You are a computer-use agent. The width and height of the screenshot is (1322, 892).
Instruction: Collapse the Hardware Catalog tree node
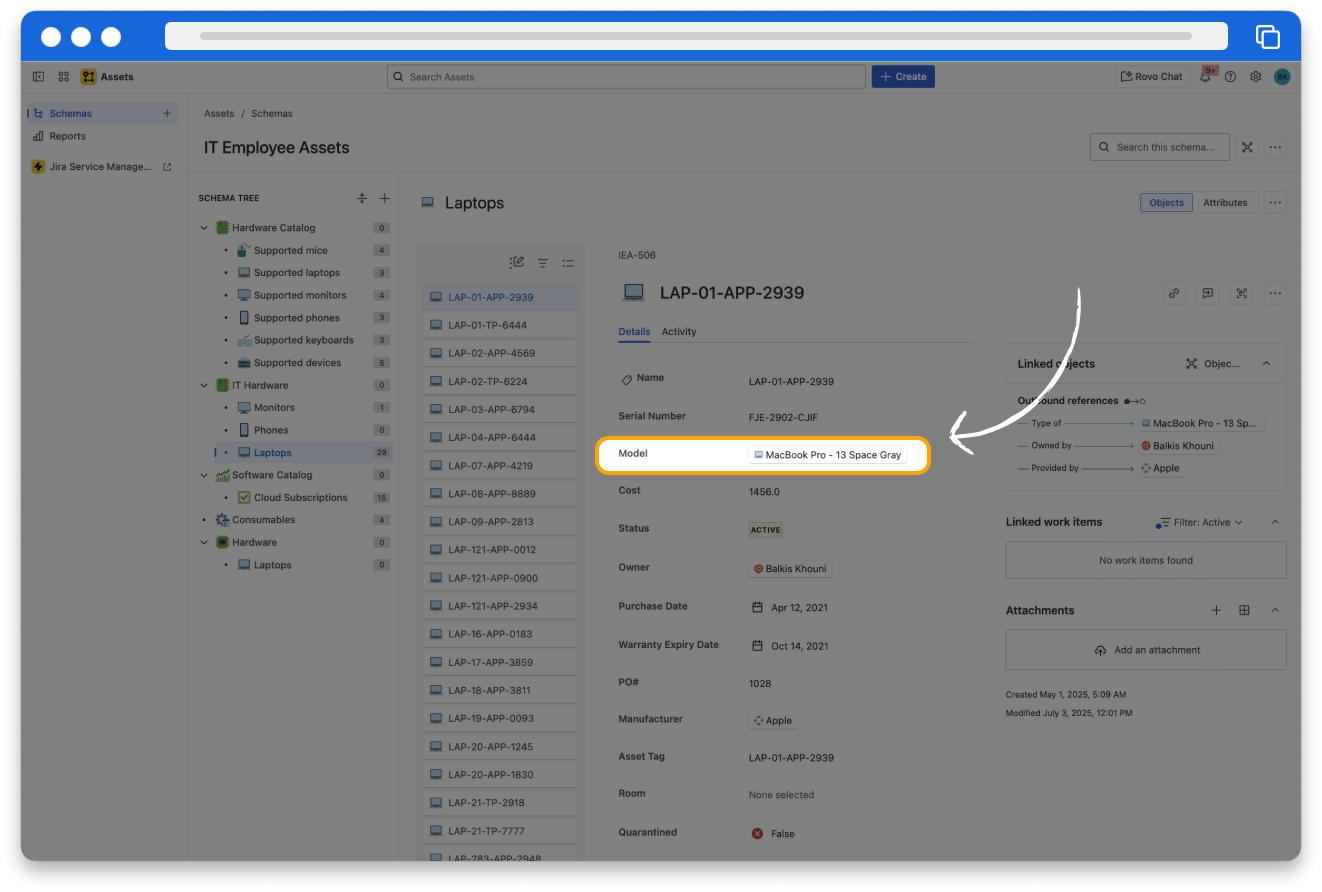click(x=204, y=228)
